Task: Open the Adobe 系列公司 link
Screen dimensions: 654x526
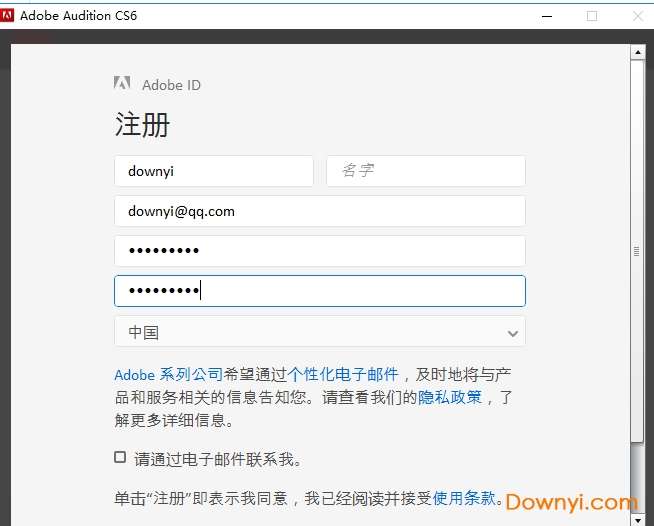Action: tap(169, 375)
